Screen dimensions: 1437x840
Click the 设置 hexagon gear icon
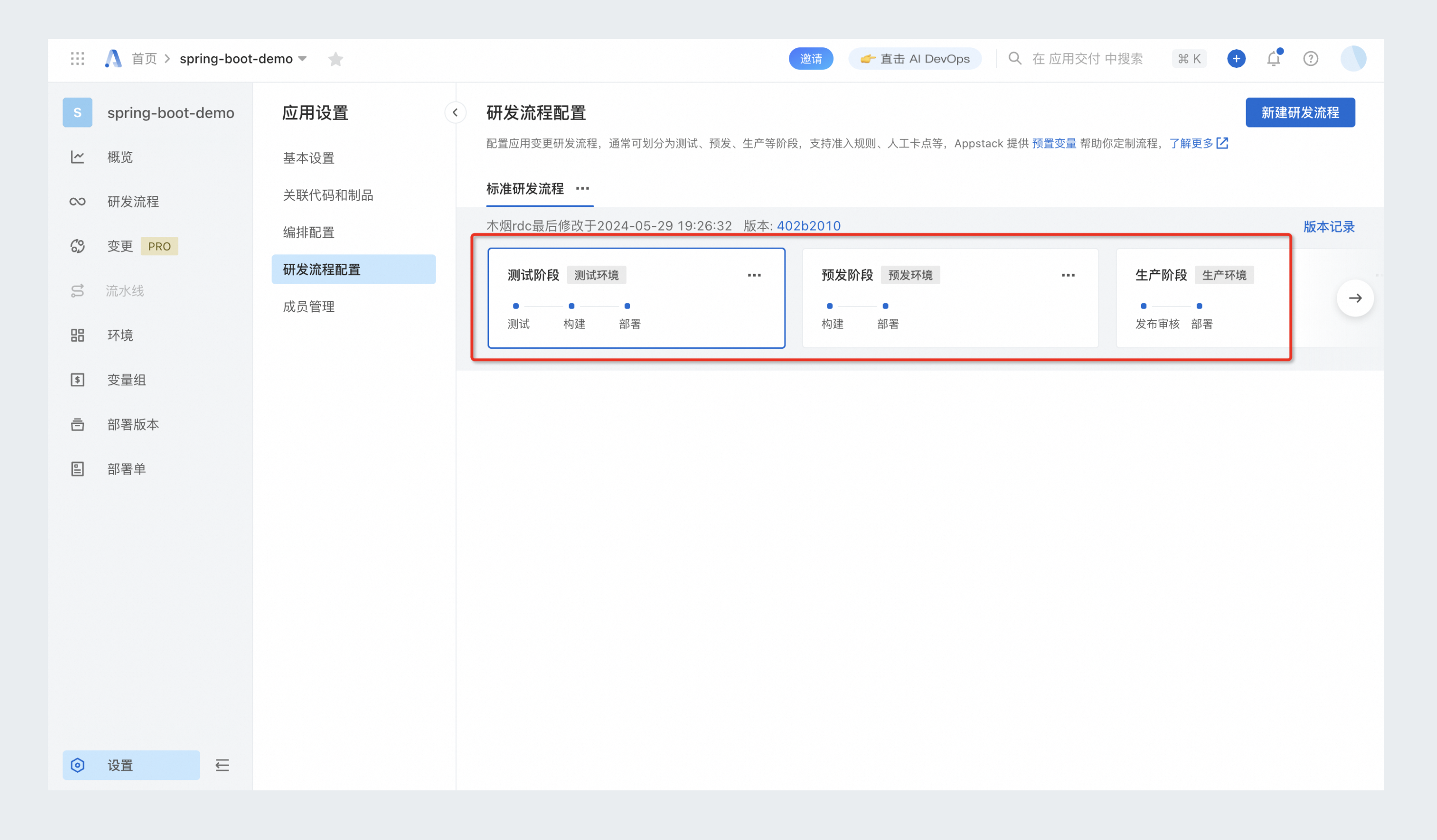tap(78, 765)
